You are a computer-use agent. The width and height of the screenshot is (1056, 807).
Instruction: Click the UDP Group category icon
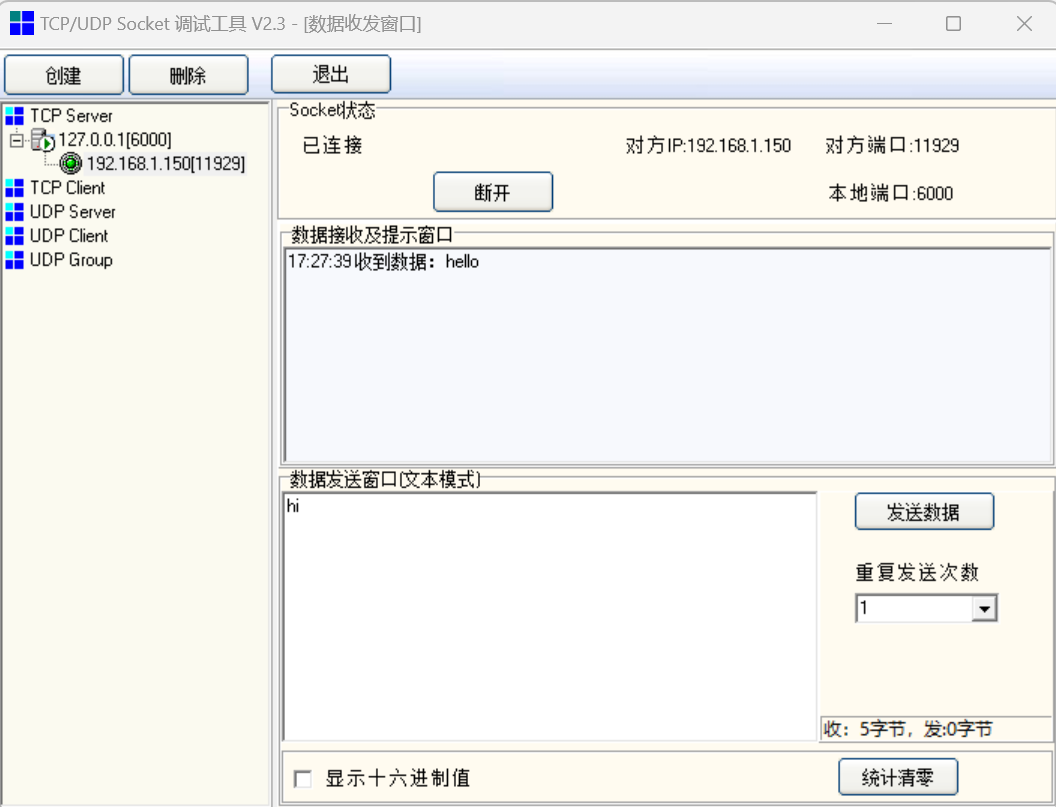(x=14, y=260)
